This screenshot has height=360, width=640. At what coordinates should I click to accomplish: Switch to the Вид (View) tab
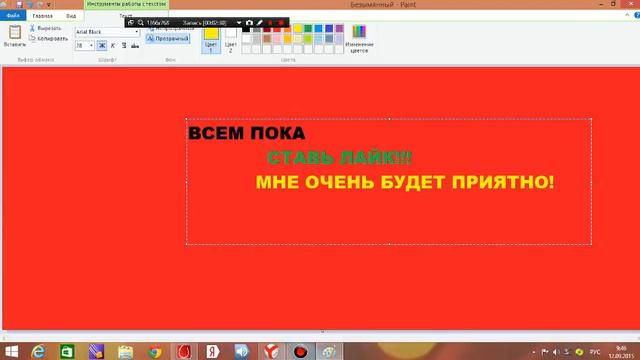click(x=71, y=16)
